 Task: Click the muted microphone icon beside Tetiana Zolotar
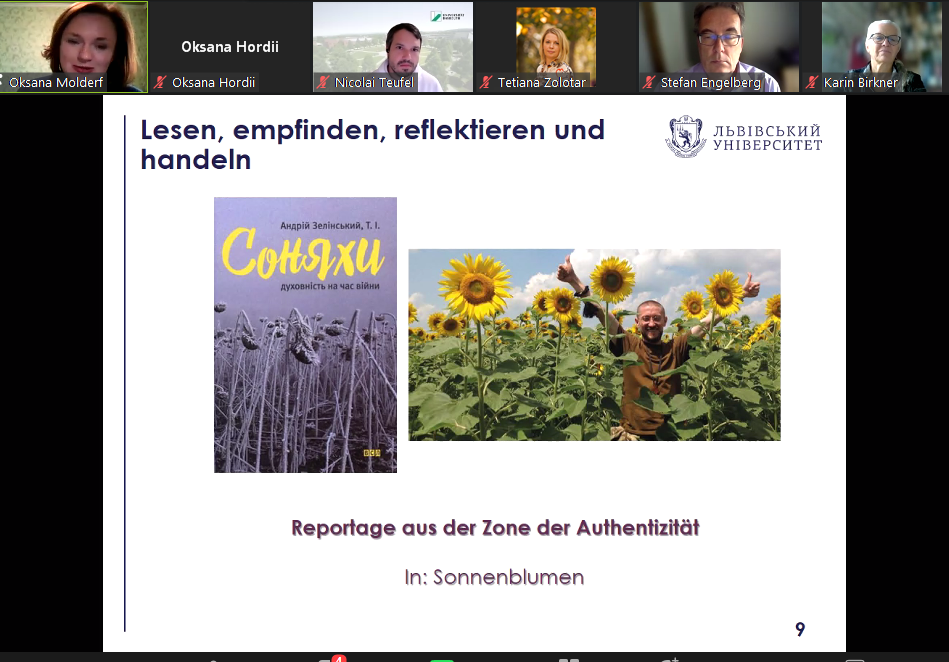pos(486,82)
